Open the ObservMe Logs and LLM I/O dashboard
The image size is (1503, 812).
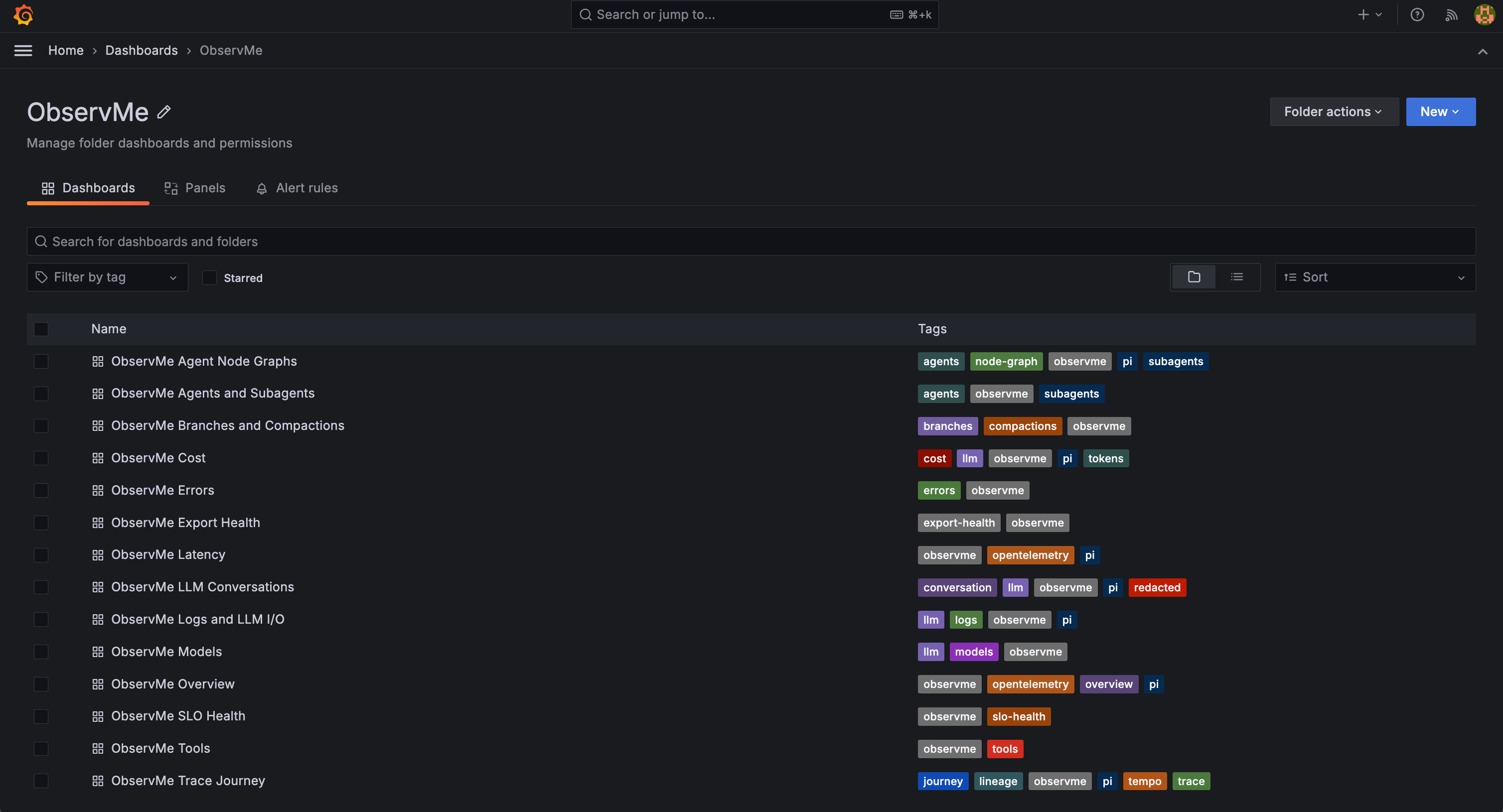point(198,620)
